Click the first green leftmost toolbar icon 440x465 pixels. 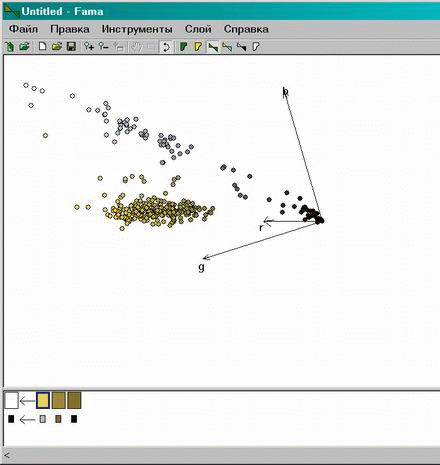point(10,47)
